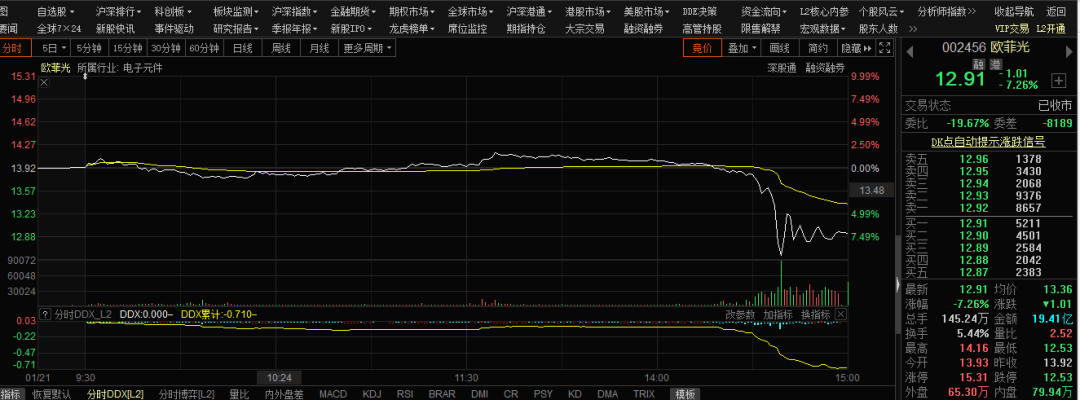This screenshot has width=1080, height=400.
Task: Open L2开通 link
Action: [x=1050, y=29]
